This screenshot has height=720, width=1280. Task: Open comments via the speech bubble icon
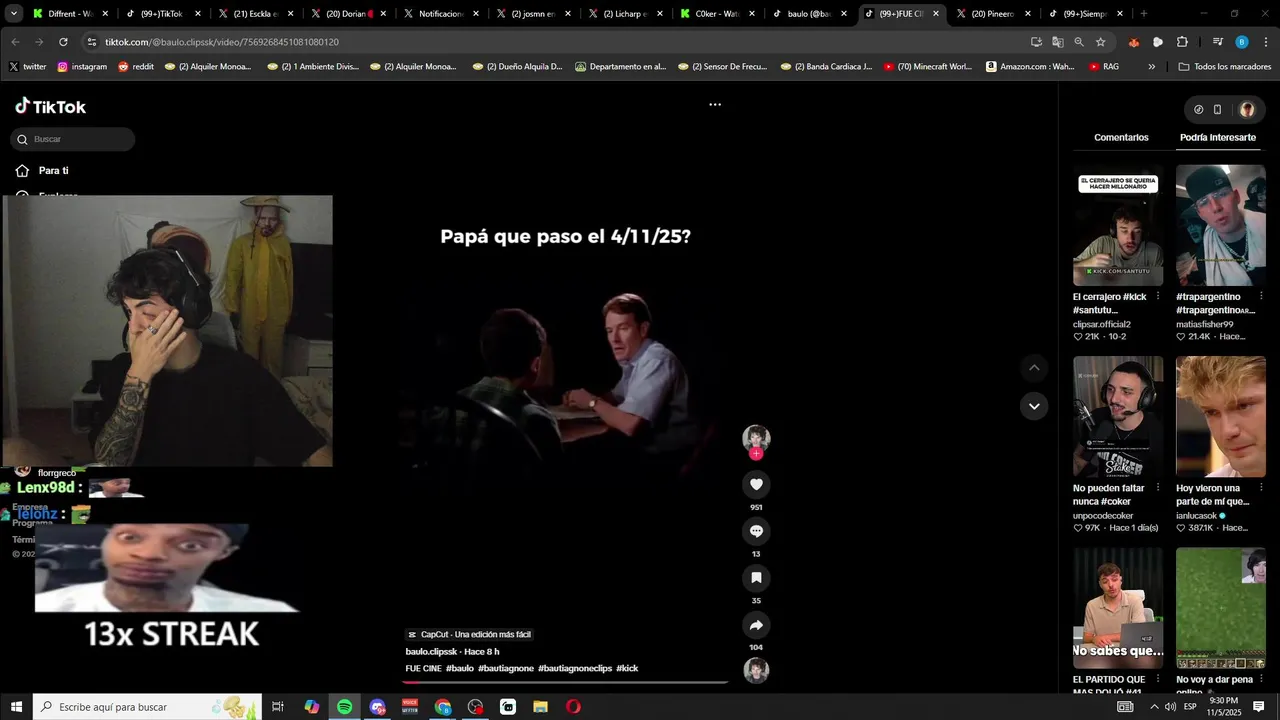[x=756, y=531]
